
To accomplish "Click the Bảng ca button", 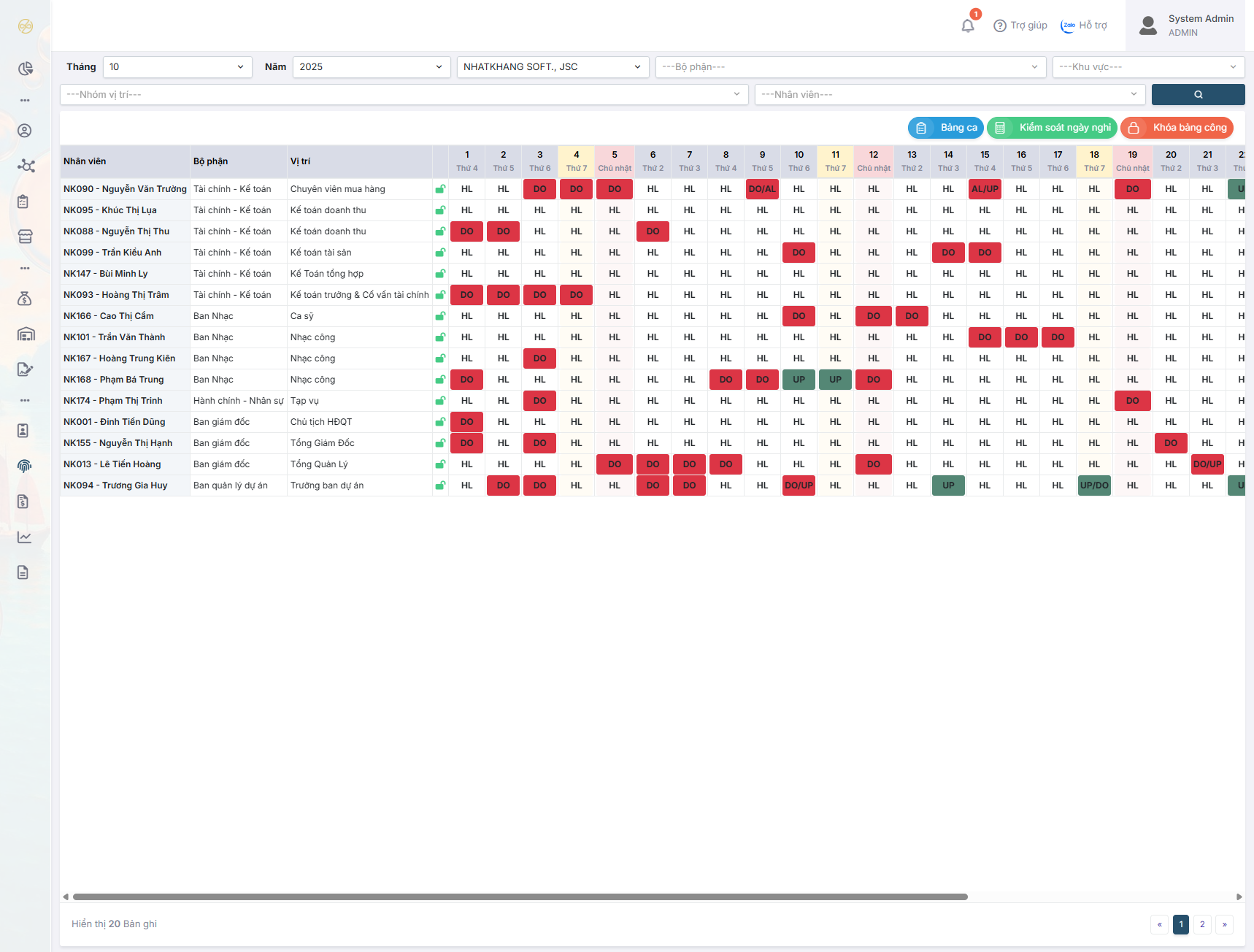I will (945, 128).
